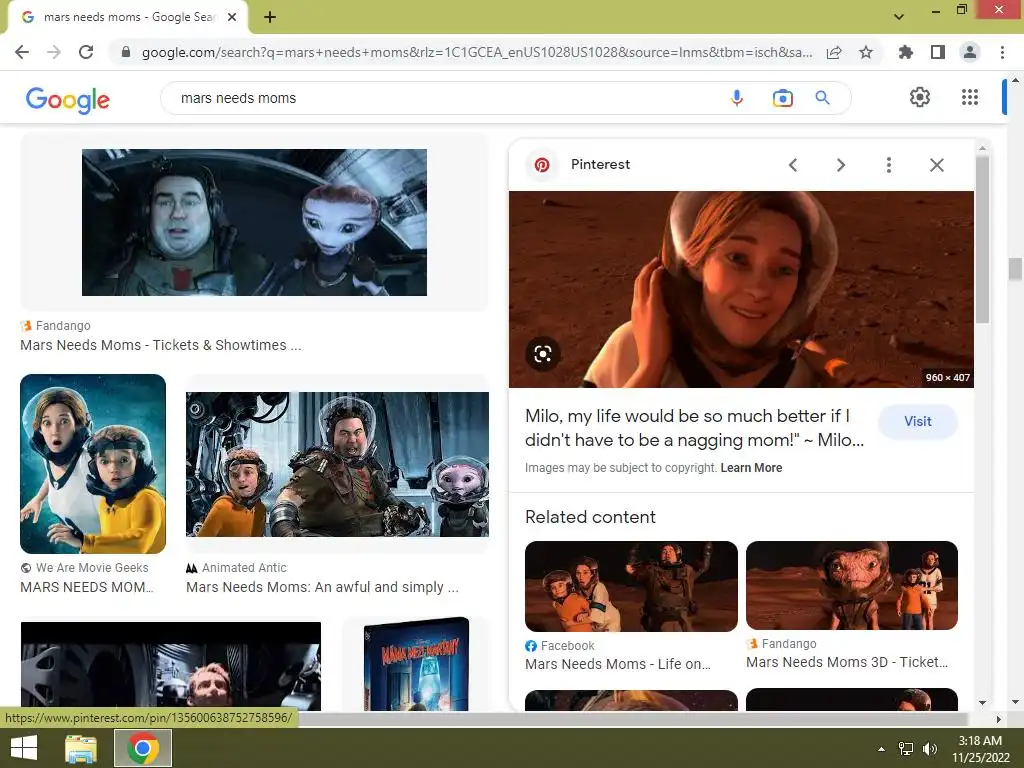Select the DVD cover thumbnail
This screenshot has height=768, width=1024.
pos(416,665)
